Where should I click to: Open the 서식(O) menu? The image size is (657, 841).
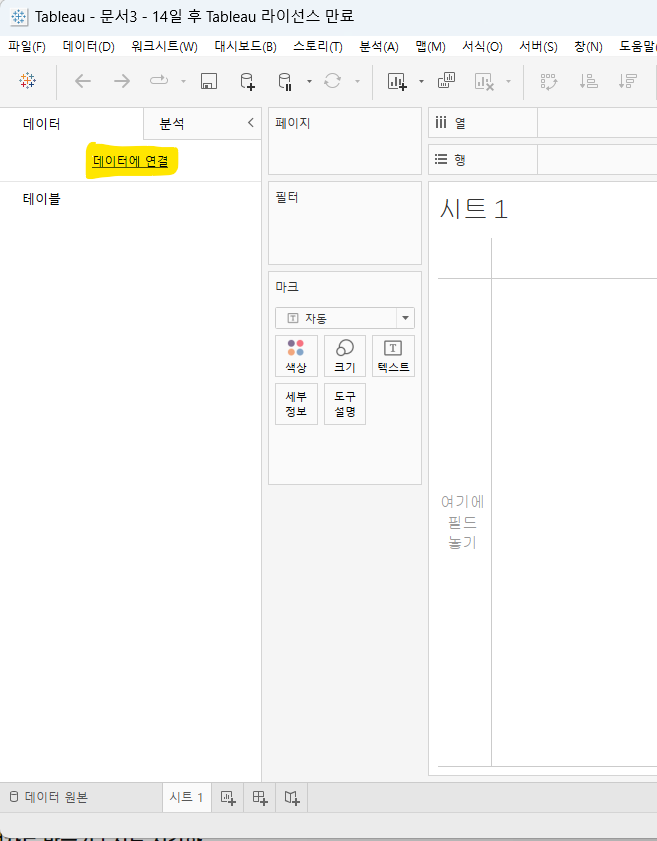point(482,47)
